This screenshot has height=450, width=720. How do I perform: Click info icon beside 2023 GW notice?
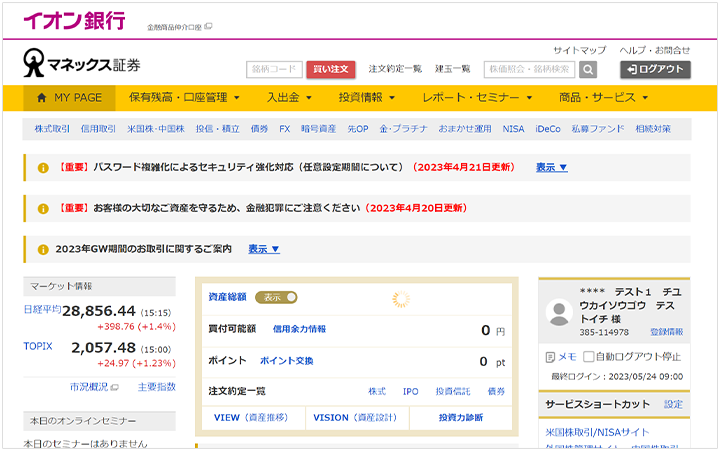pos(43,249)
